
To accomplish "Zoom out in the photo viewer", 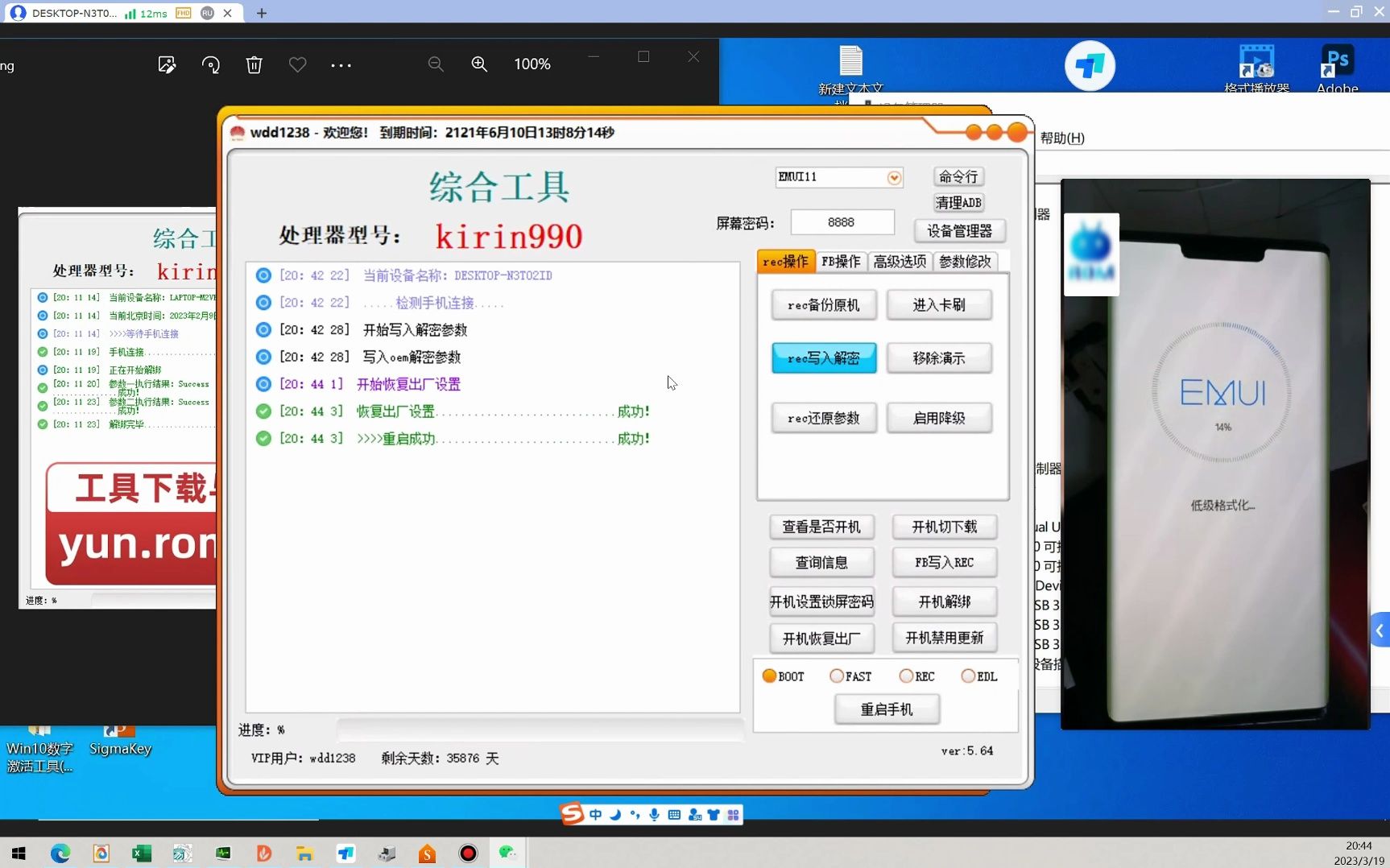I will 436,64.
